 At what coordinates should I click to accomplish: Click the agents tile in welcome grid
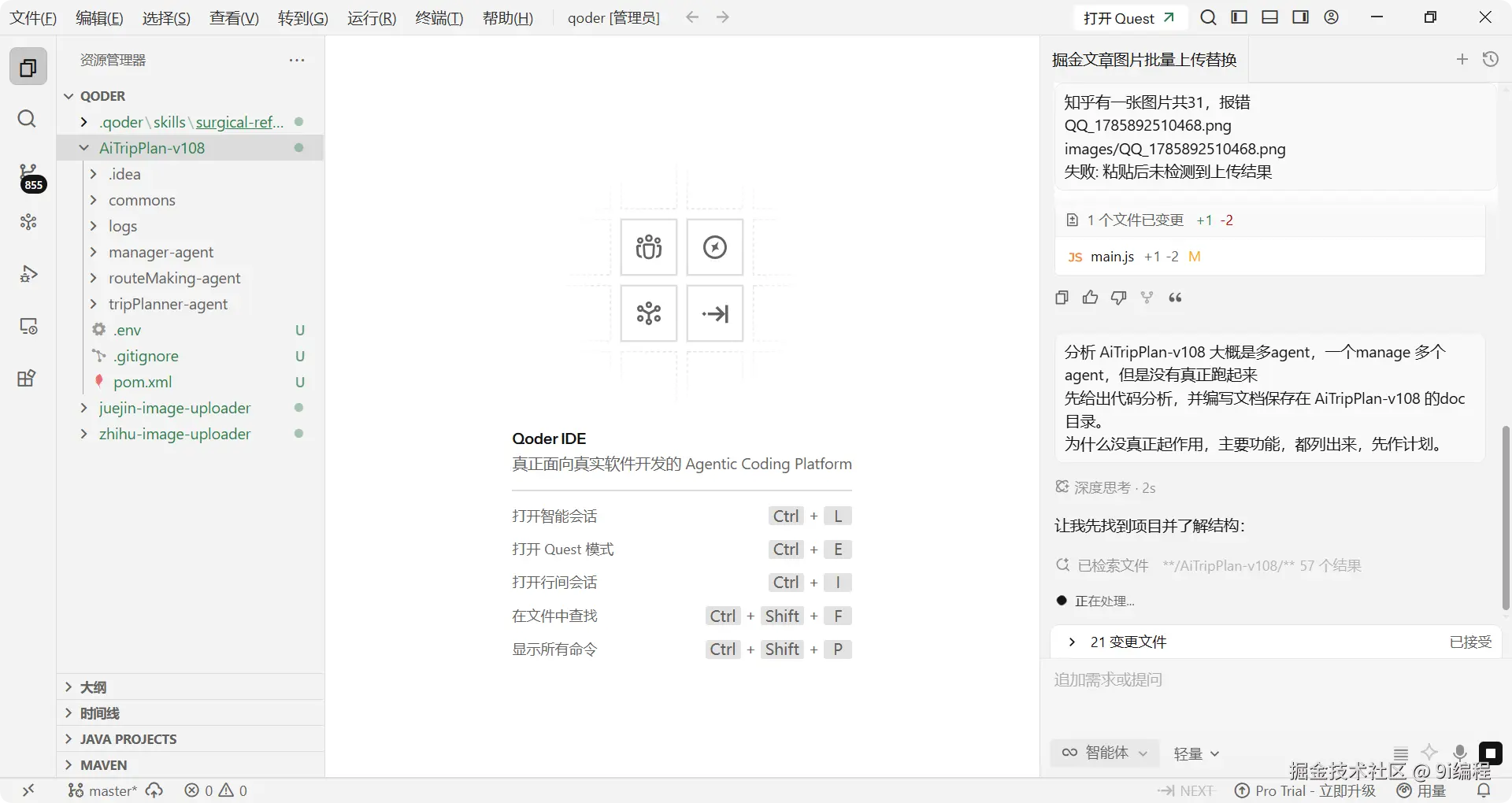(649, 247)
